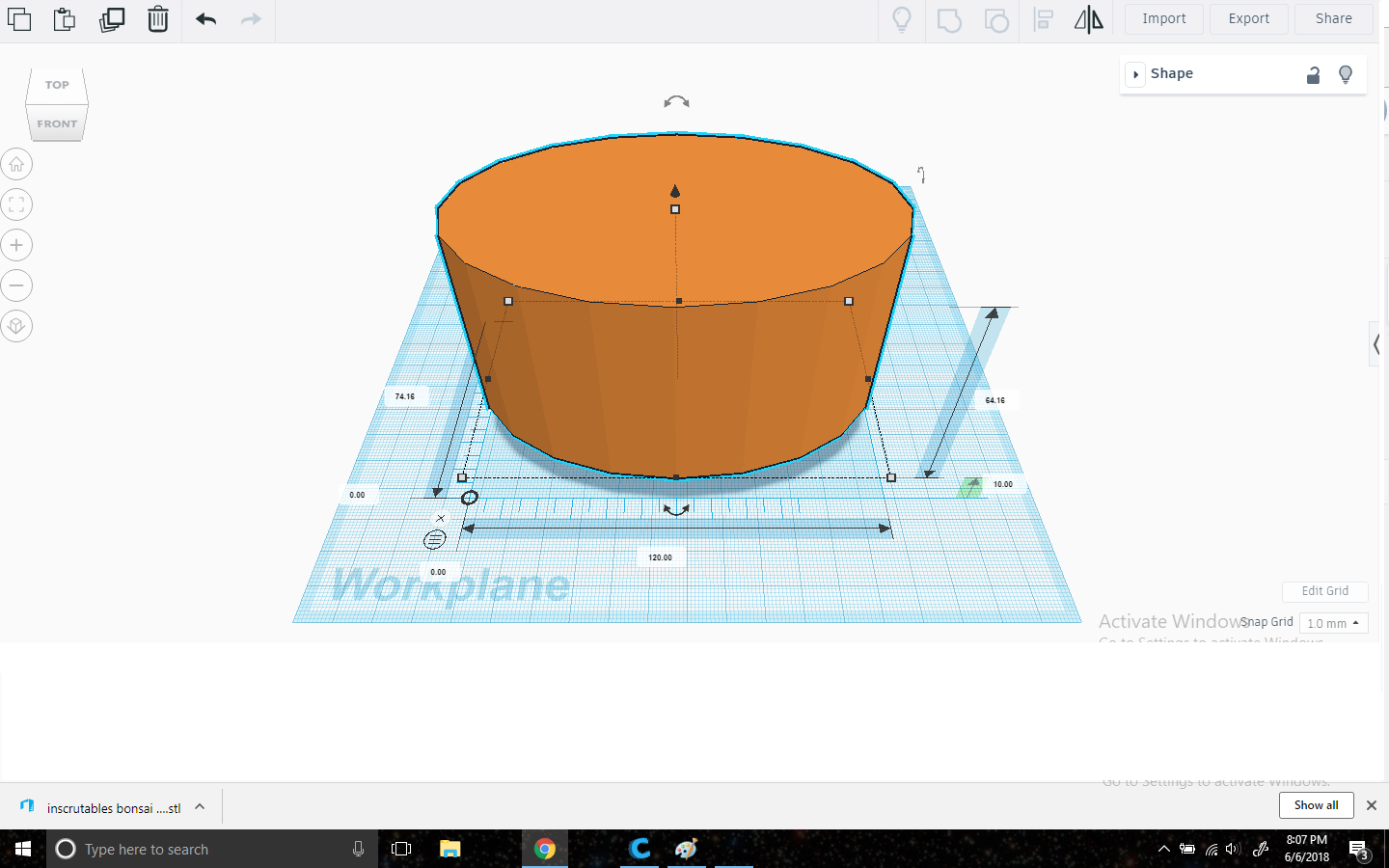
Task: Fit all shapes in view
Action: (16, 204)
